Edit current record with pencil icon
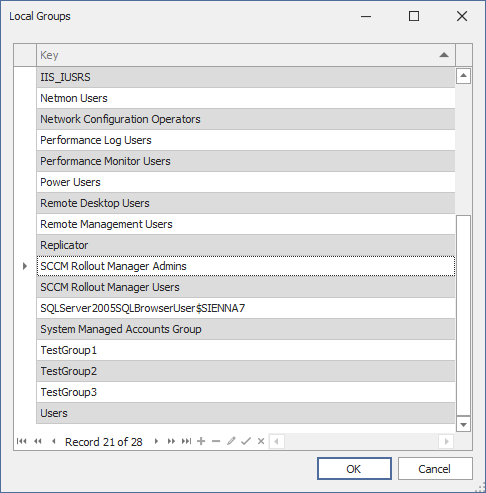The height and width of the screenshot is (493, 486). pyautogui.click(x=231, y=441)
